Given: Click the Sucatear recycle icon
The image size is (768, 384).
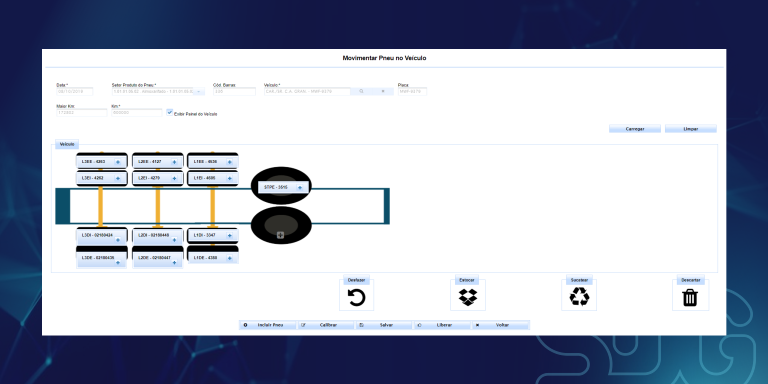Looking at the screenshot, I should [x=579, y=296].
